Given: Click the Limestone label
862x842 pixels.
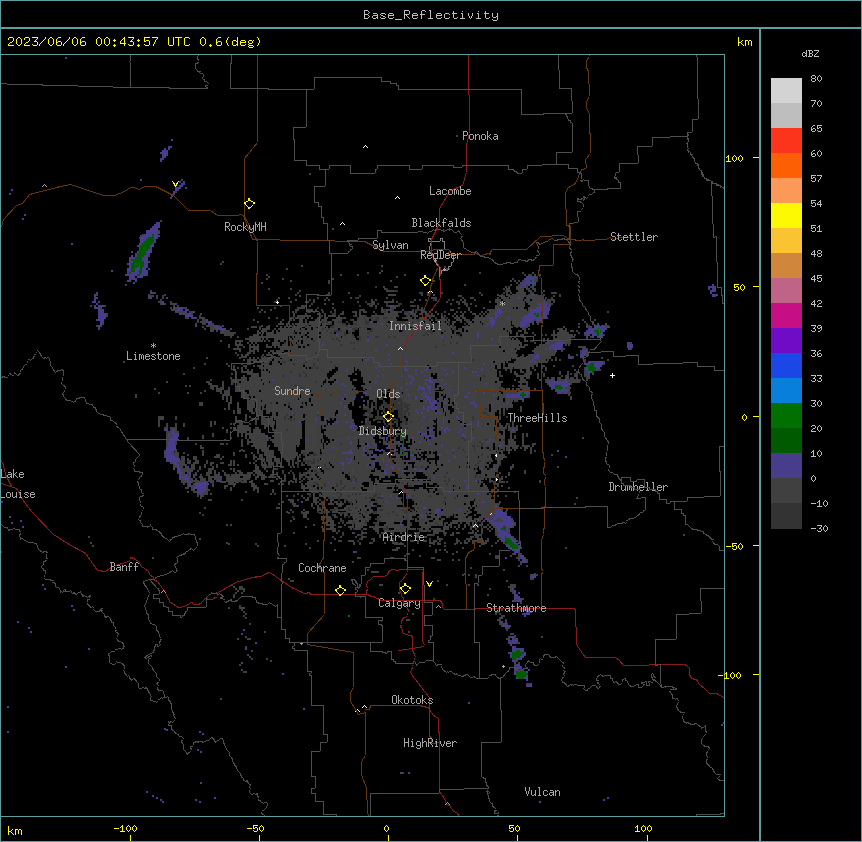Looking at the screenshot, I should [x=153, y=356].
